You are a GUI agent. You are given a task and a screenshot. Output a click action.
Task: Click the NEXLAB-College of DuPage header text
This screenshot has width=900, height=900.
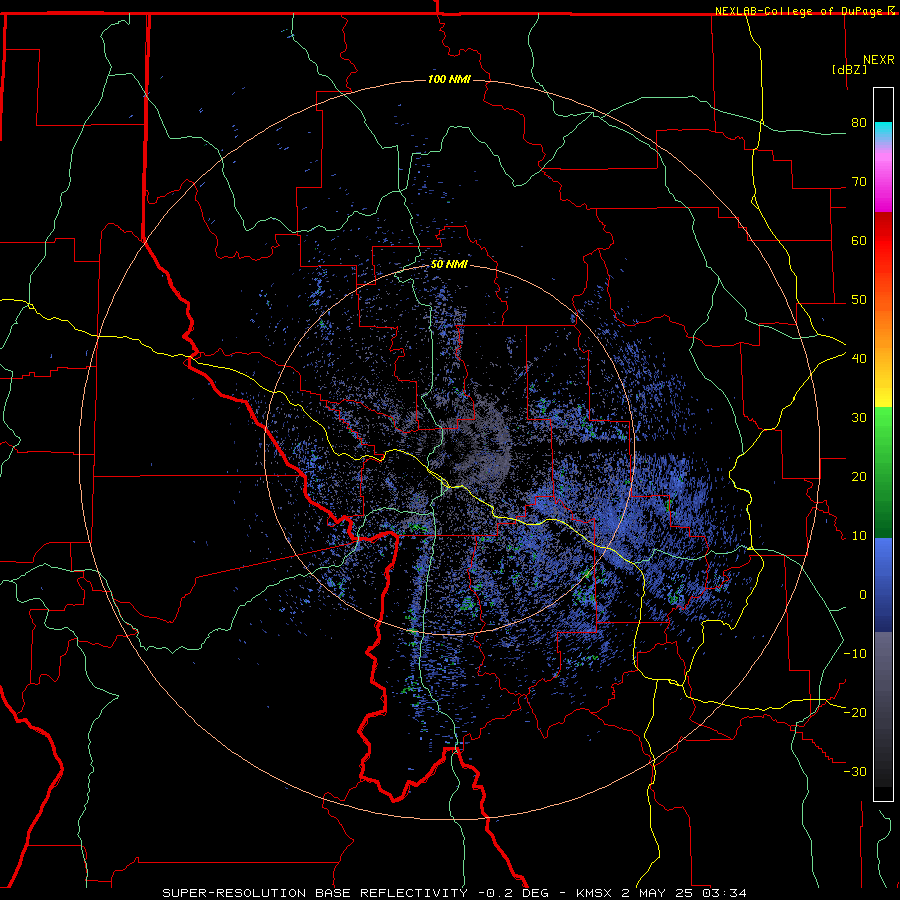798,11
